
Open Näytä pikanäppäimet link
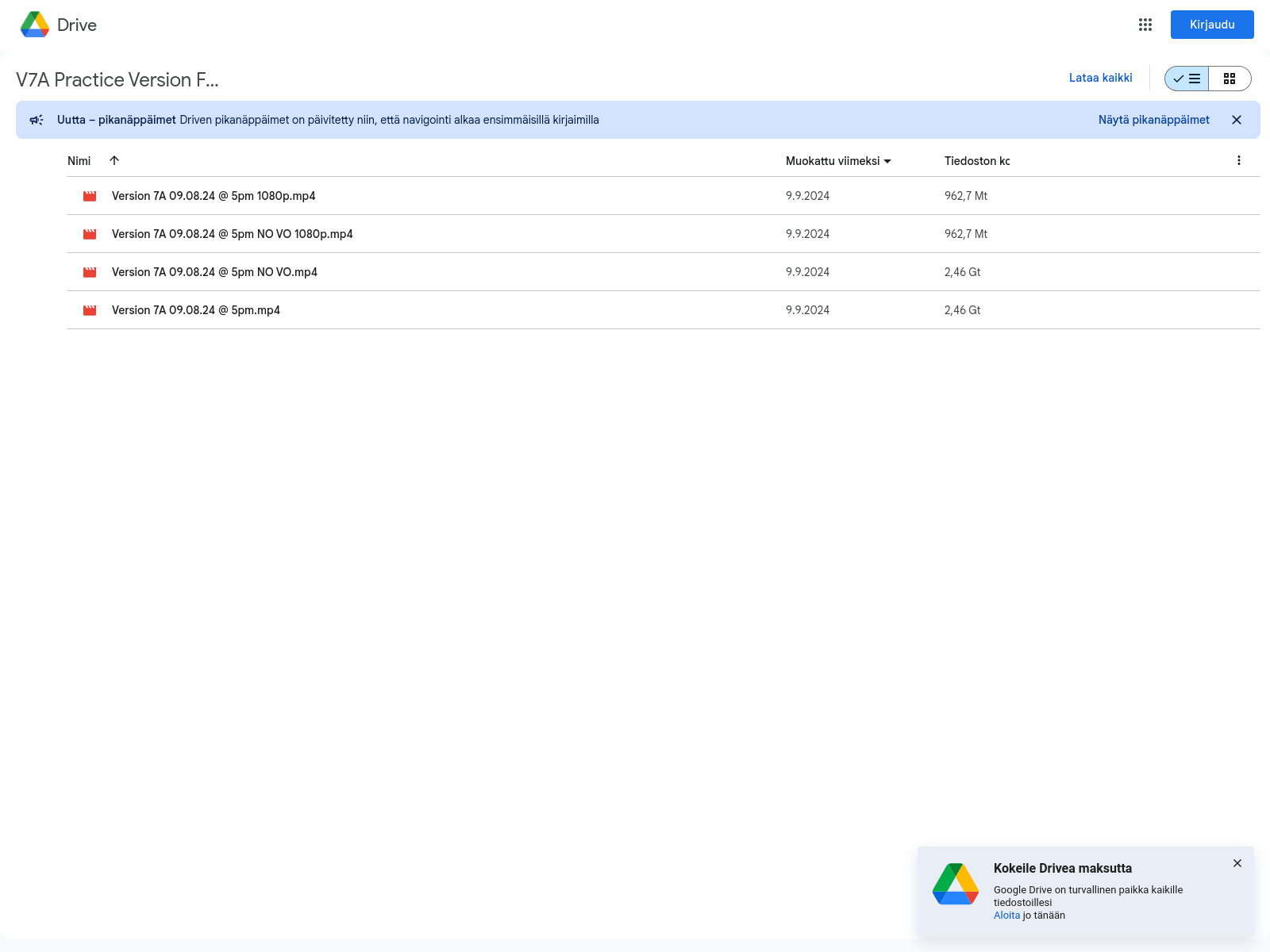pyautogui.click(x=1153, y=120)
